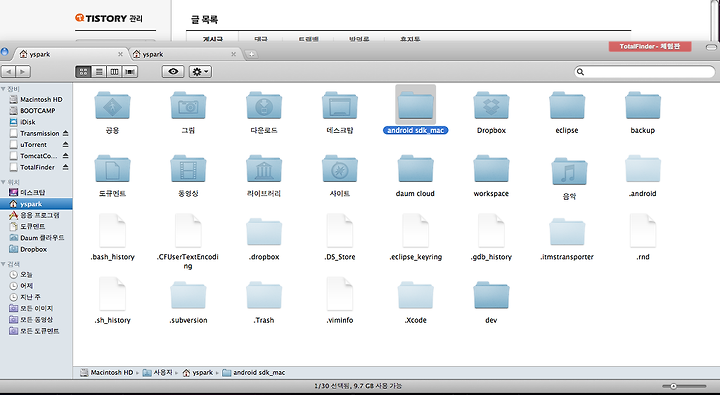This screenshot has width=720, height=395.
Task: Select the dev folder
Action: pos(491,295)
